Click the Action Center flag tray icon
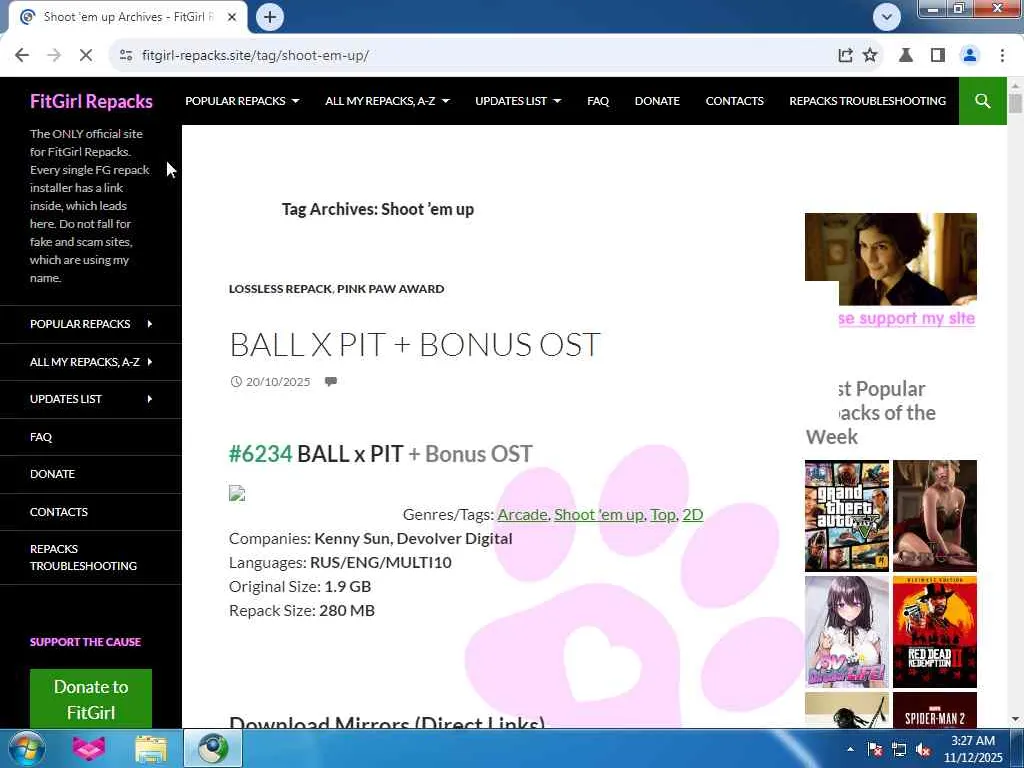 pyautogui.click(x=874, y=749)
